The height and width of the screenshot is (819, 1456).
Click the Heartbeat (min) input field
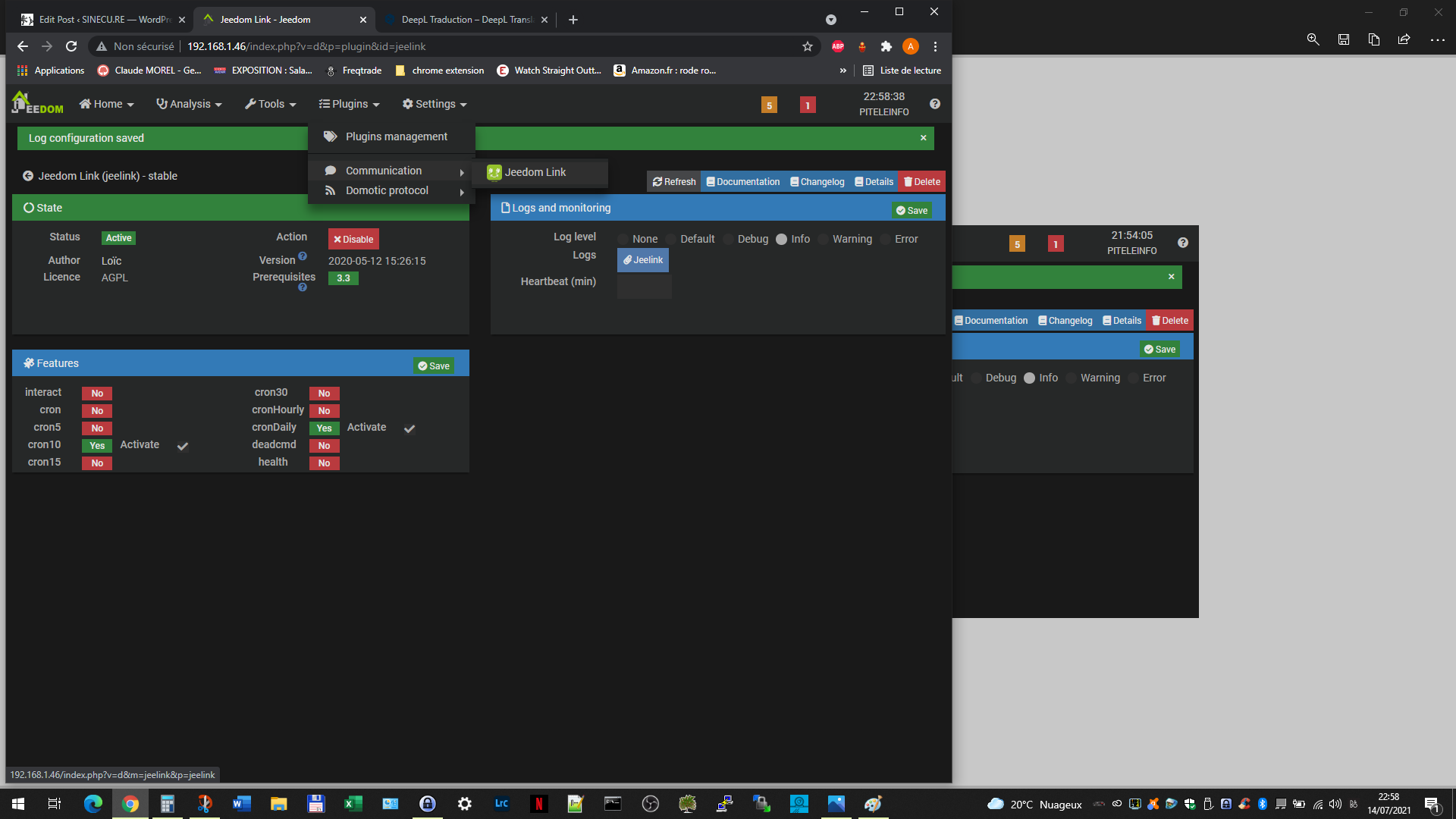[644, 286]
